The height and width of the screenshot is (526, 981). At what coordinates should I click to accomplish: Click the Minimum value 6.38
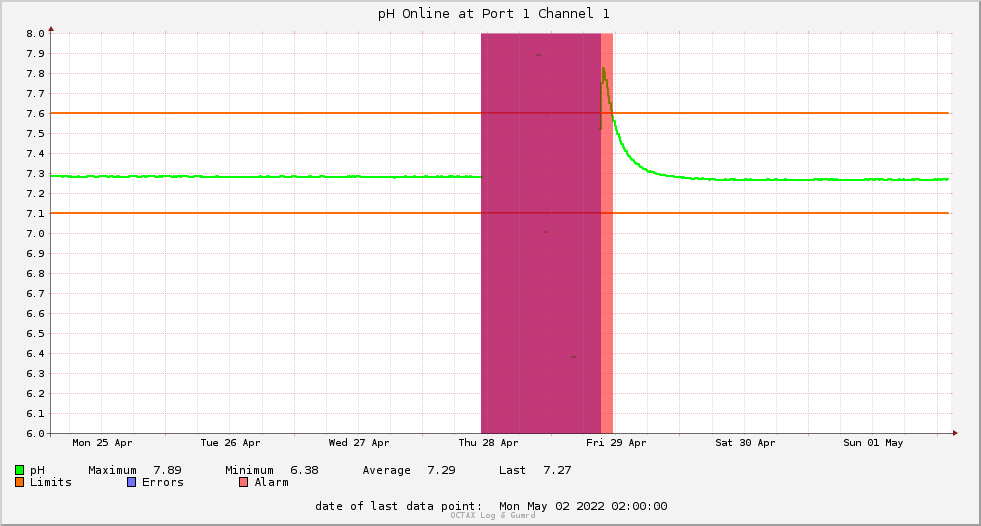click(x=304, y=470)
